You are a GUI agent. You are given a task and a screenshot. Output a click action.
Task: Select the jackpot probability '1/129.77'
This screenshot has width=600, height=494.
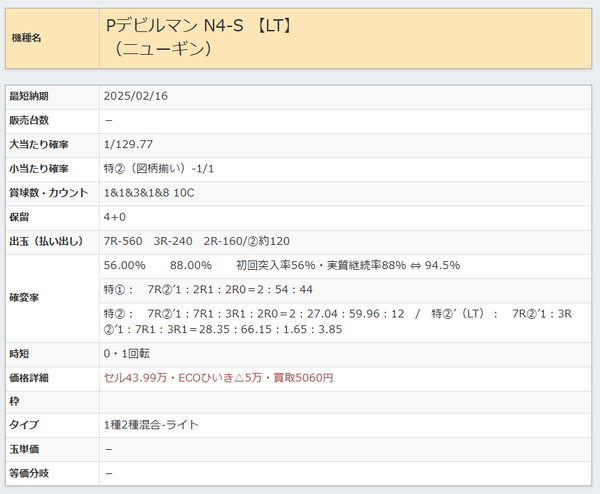(128, 144)
